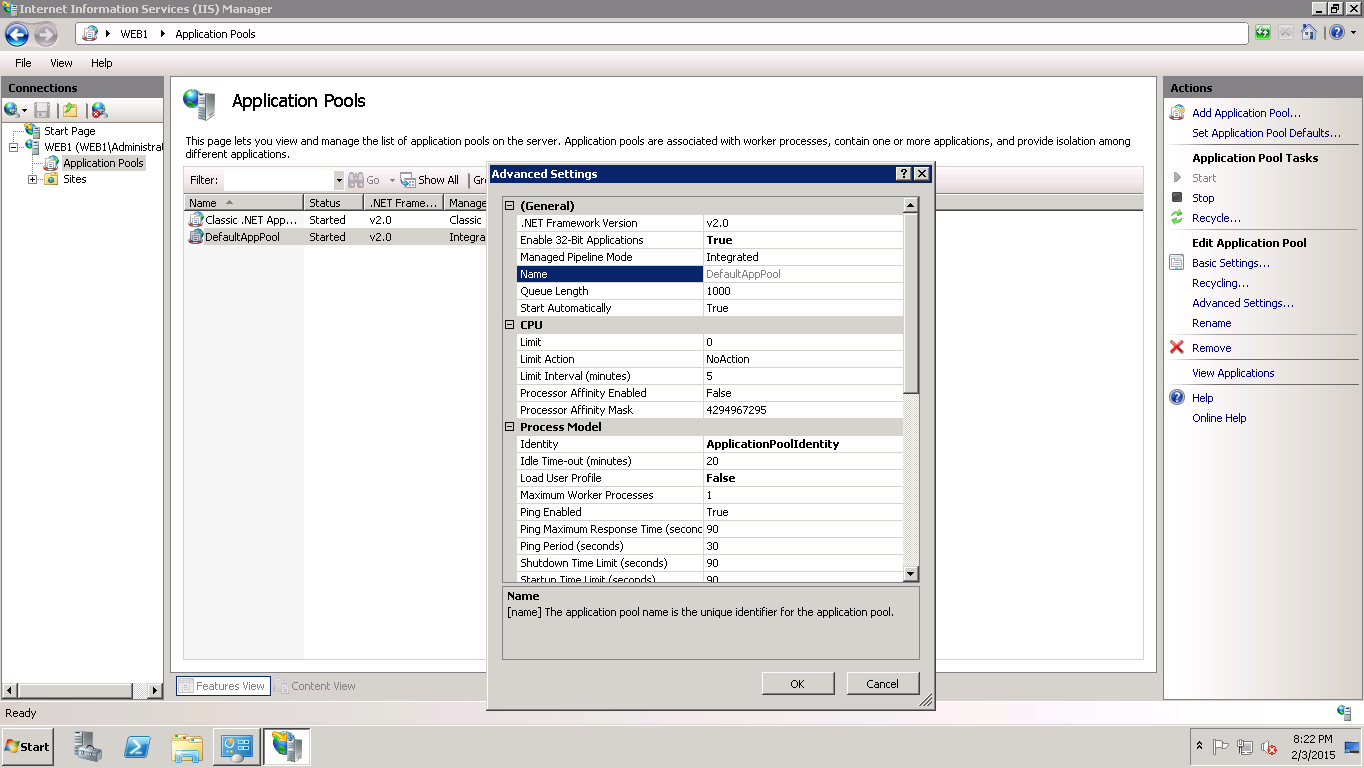Open address bar help dropdown arrow
Image resolution: width=1364 pixels, height=768 pixels.
coord(1352,33)
